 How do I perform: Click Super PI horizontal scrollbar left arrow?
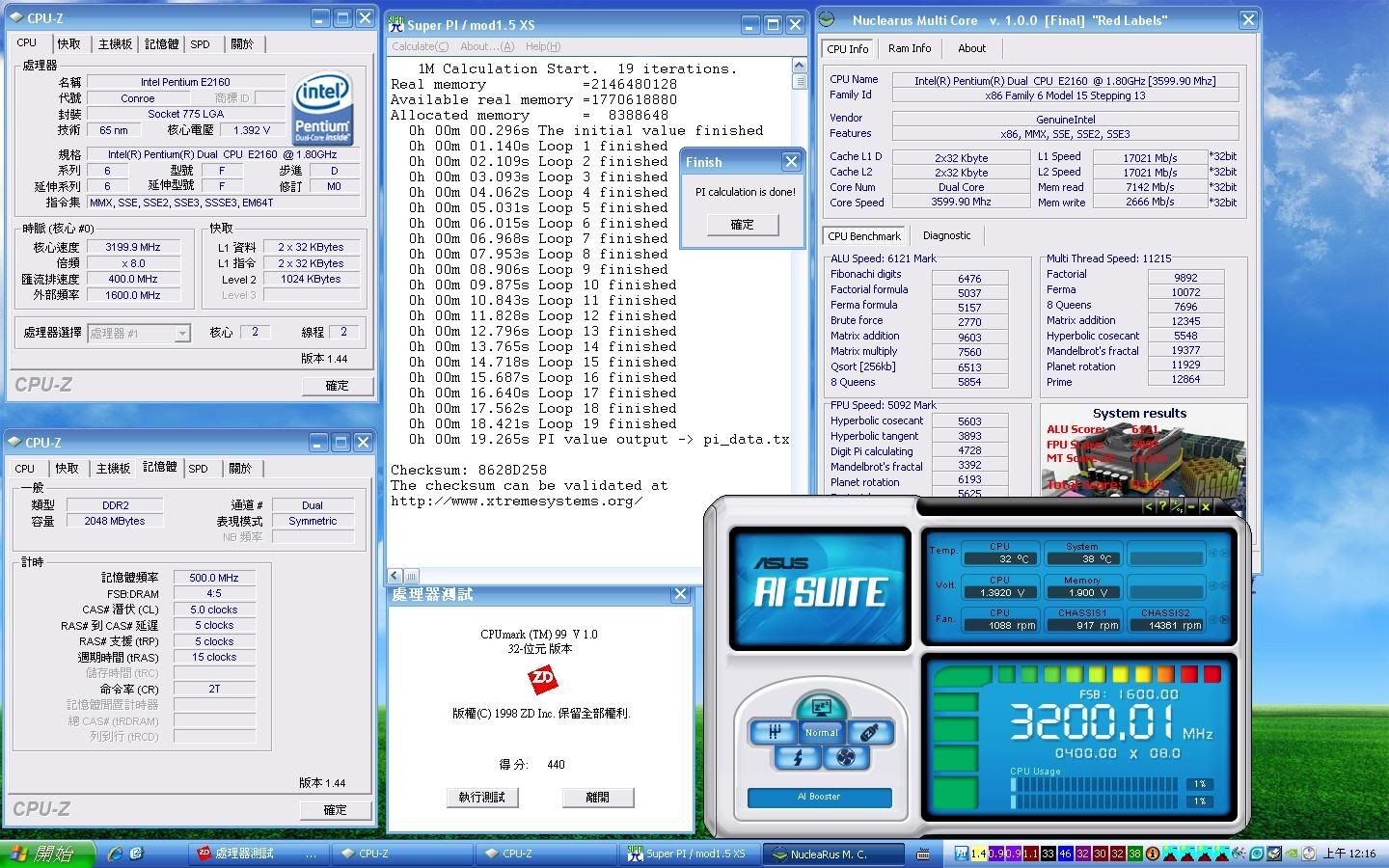tap(395, 576)
